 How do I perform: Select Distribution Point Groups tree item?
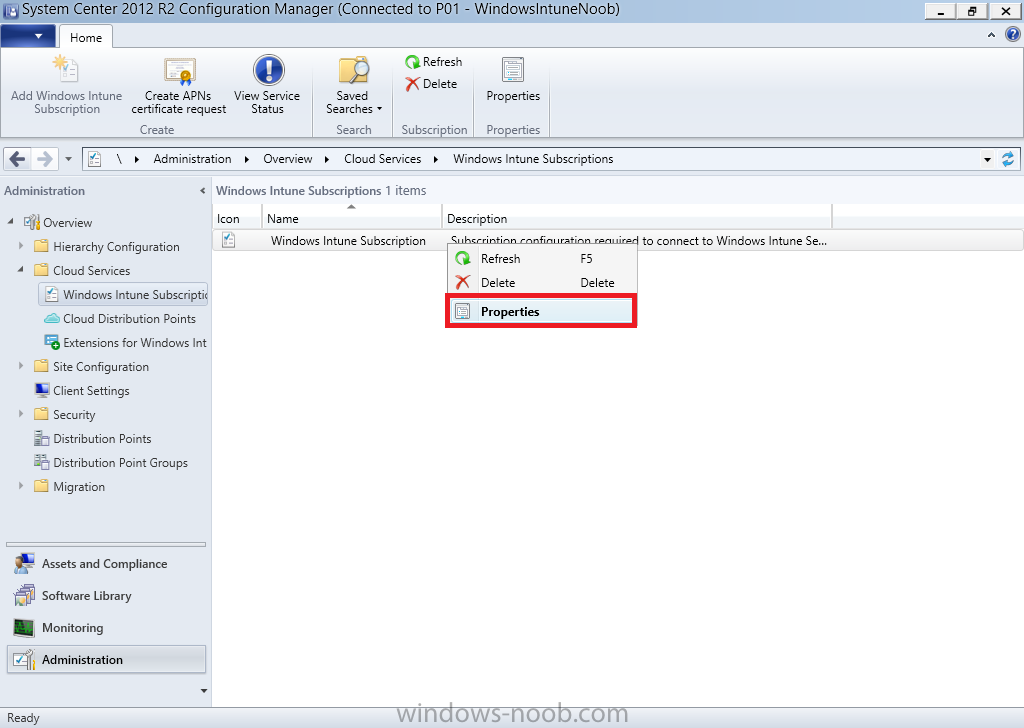(120, 463)
